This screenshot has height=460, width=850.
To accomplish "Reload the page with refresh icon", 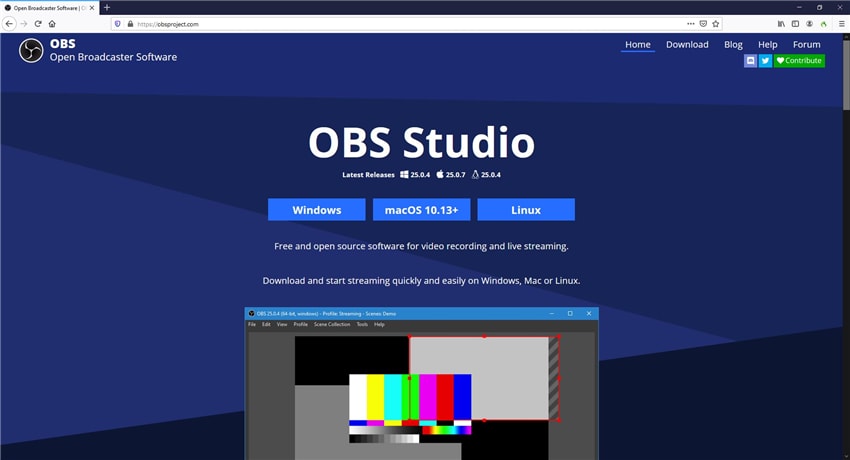I will click(x=38, y=24).
